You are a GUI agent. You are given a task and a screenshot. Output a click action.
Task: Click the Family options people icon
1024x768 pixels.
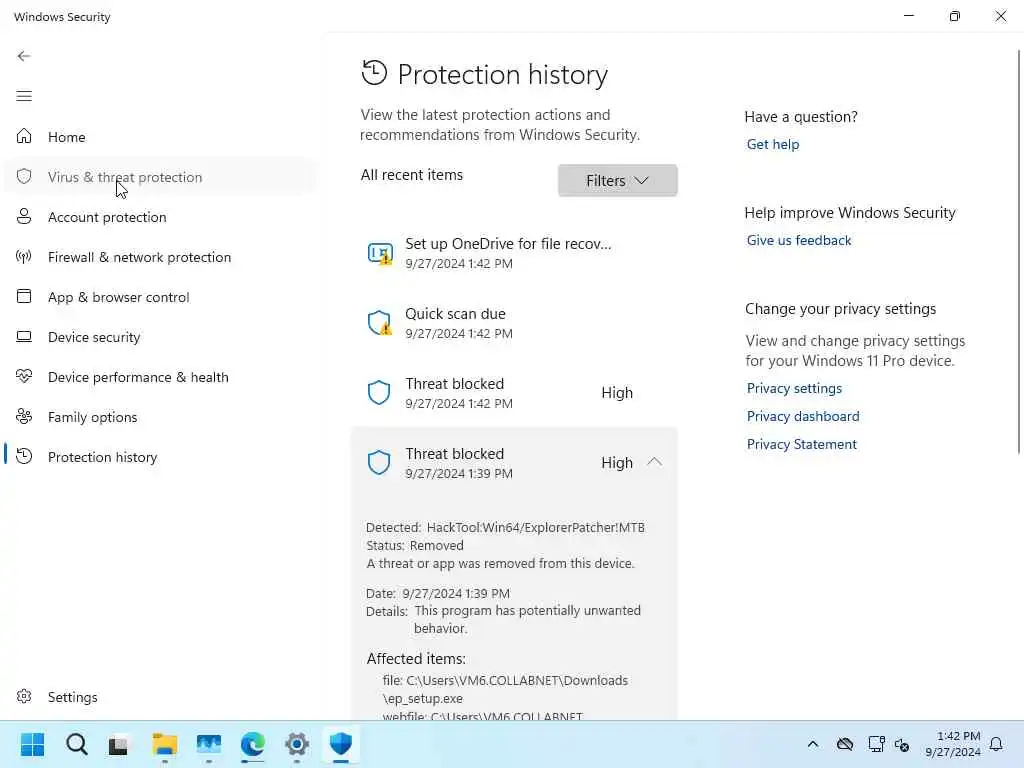click(24, 417)
